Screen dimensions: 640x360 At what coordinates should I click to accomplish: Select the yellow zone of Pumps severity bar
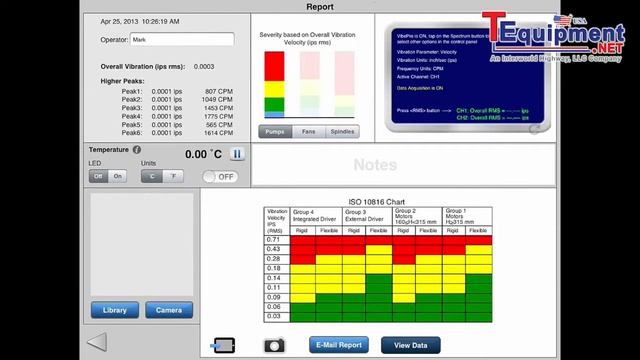(274, 89)
